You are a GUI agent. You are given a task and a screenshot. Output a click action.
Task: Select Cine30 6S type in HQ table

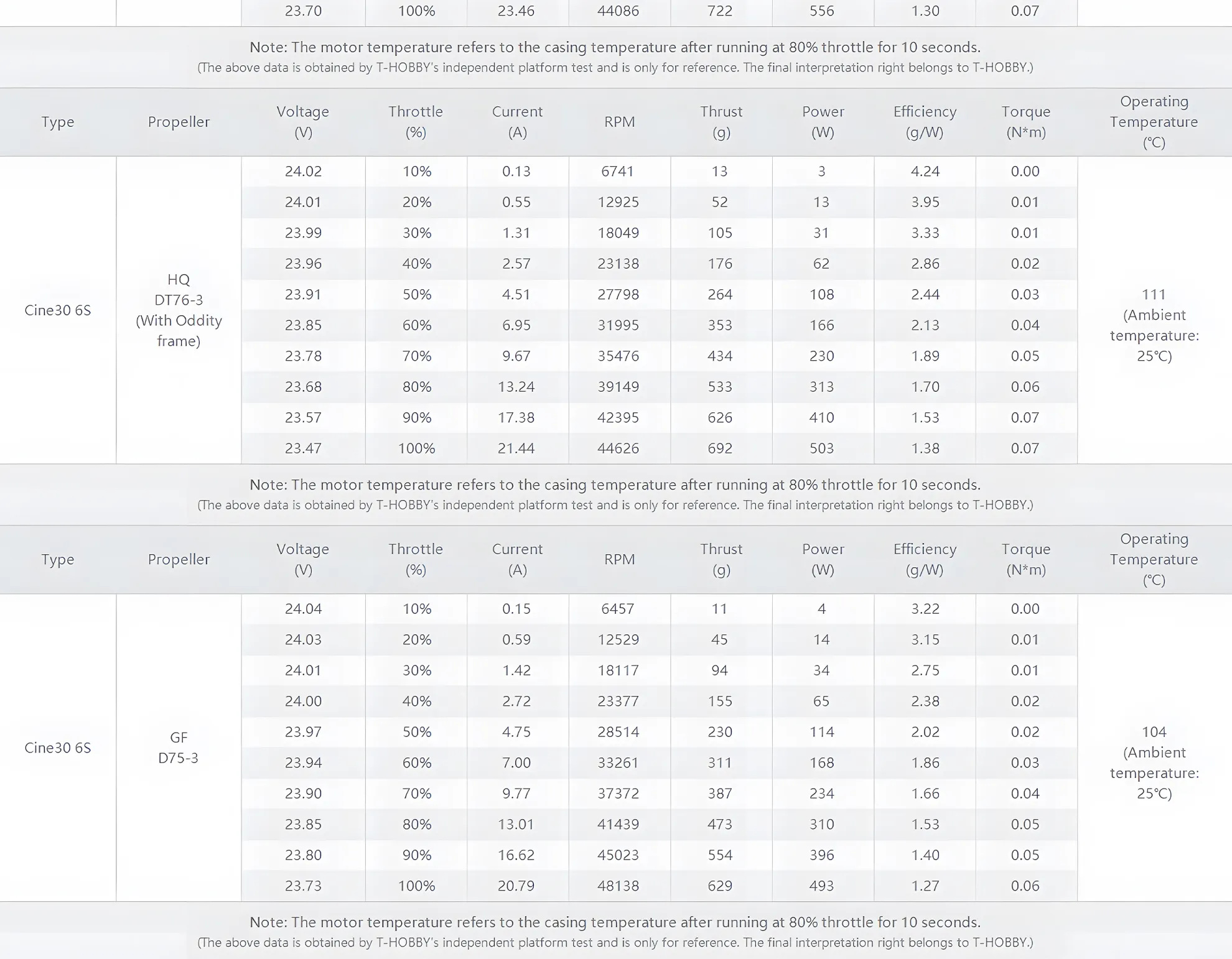pyautogui.click(x=58, y=310)
